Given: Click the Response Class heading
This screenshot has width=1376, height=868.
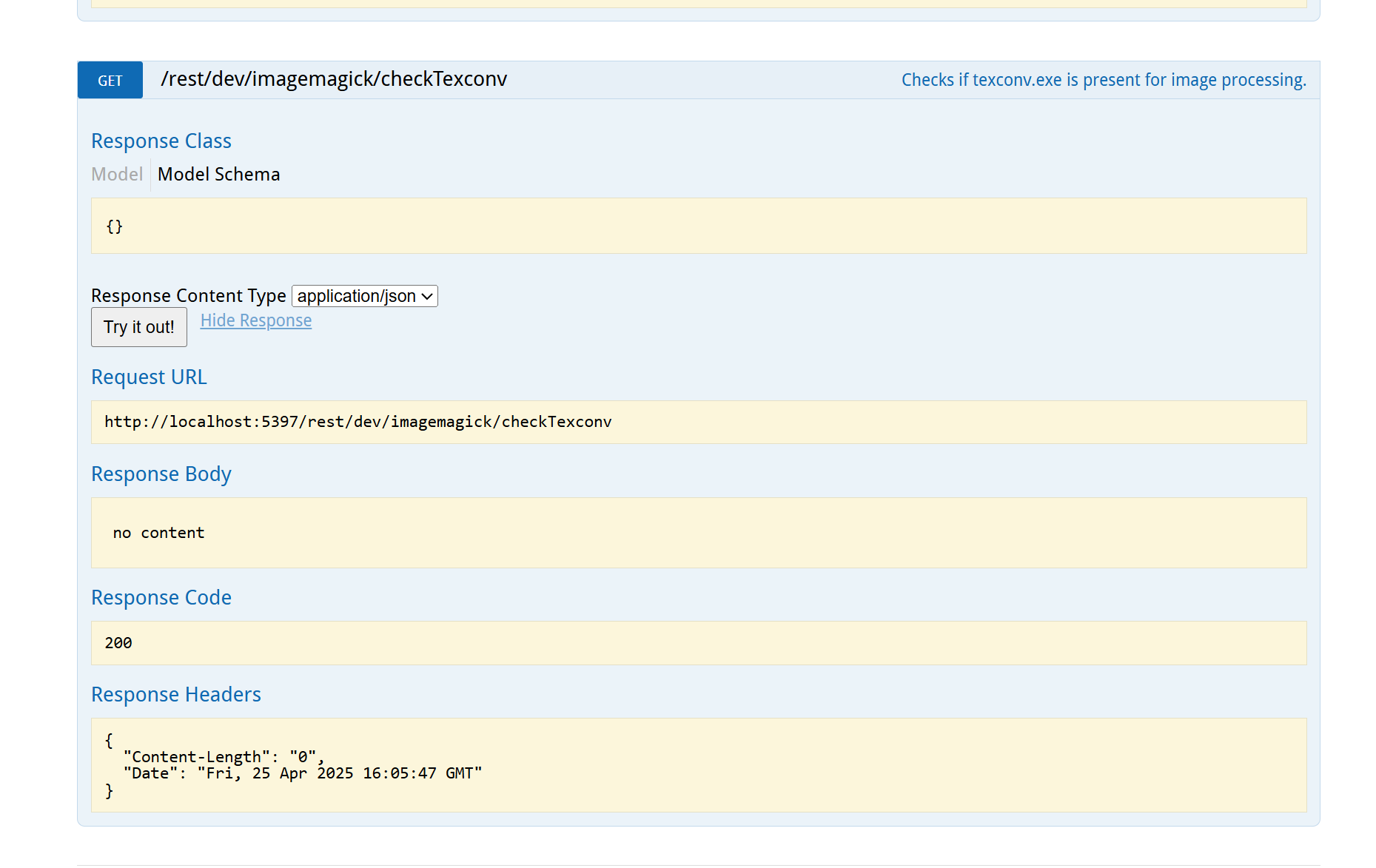Looking at the screenshot, I should 161,141.
